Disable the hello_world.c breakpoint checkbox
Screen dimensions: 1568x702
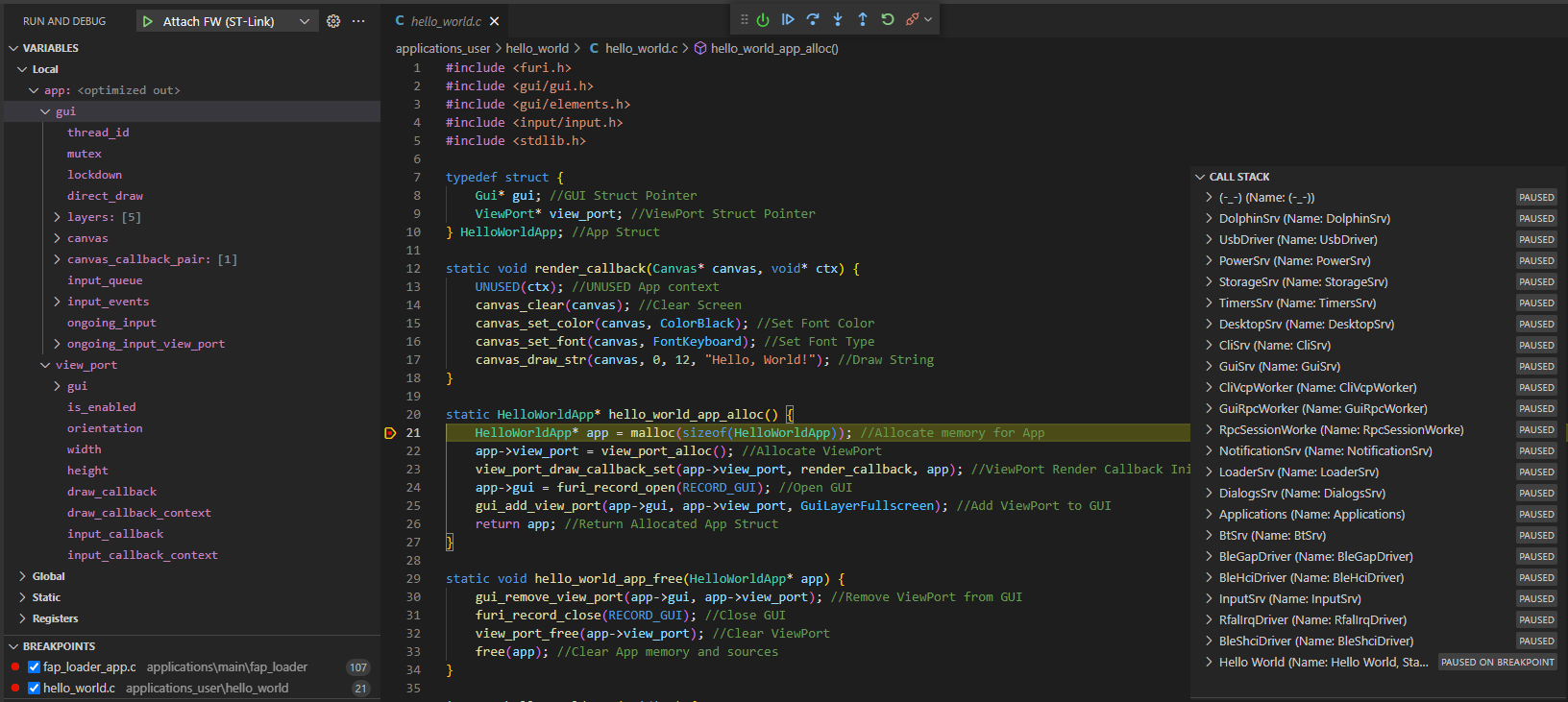tap(35, 688)
